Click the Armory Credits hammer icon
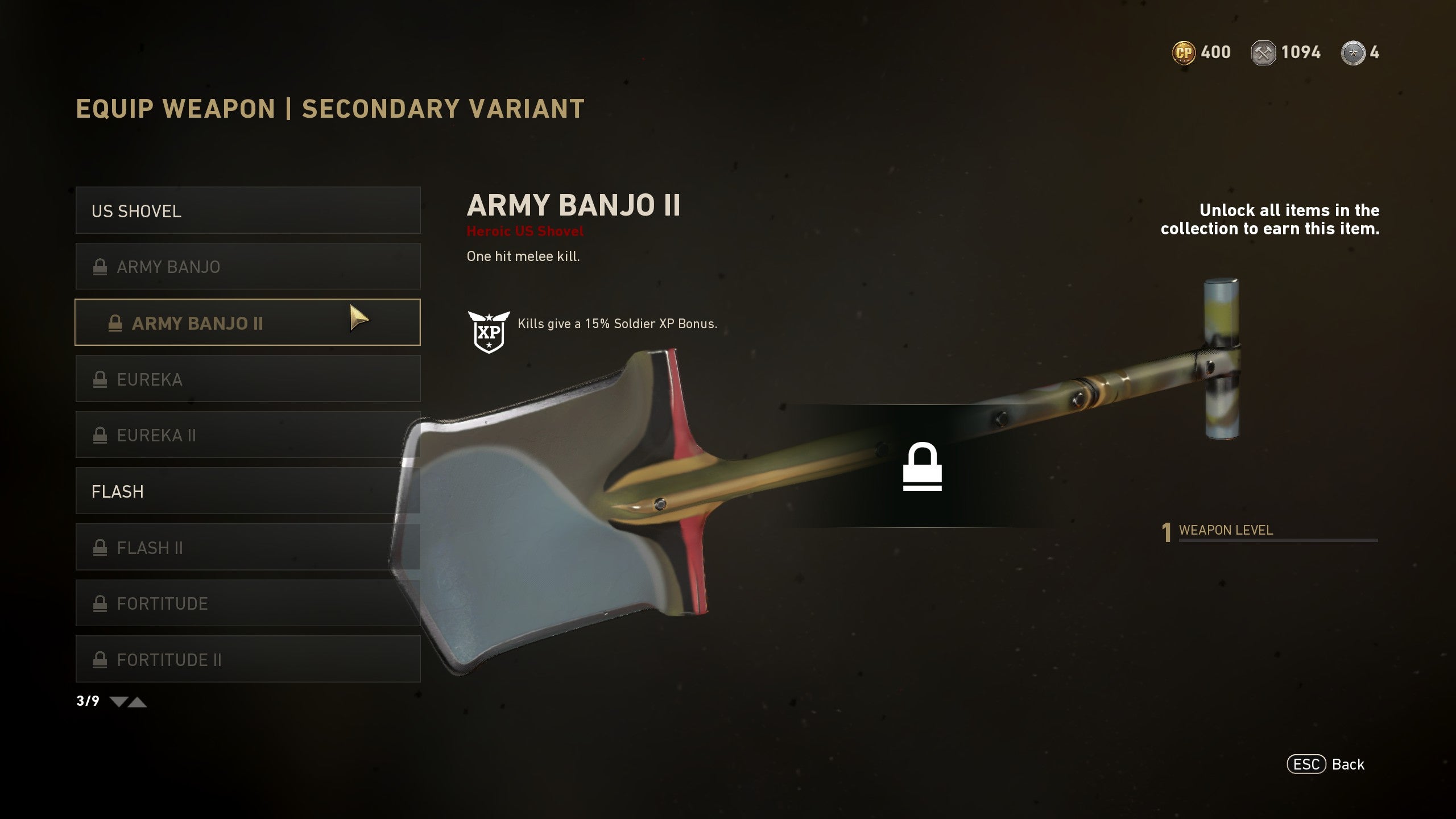Image resolution: width=1456 pixels, height=819 pixels. (x=1263, y=53)
